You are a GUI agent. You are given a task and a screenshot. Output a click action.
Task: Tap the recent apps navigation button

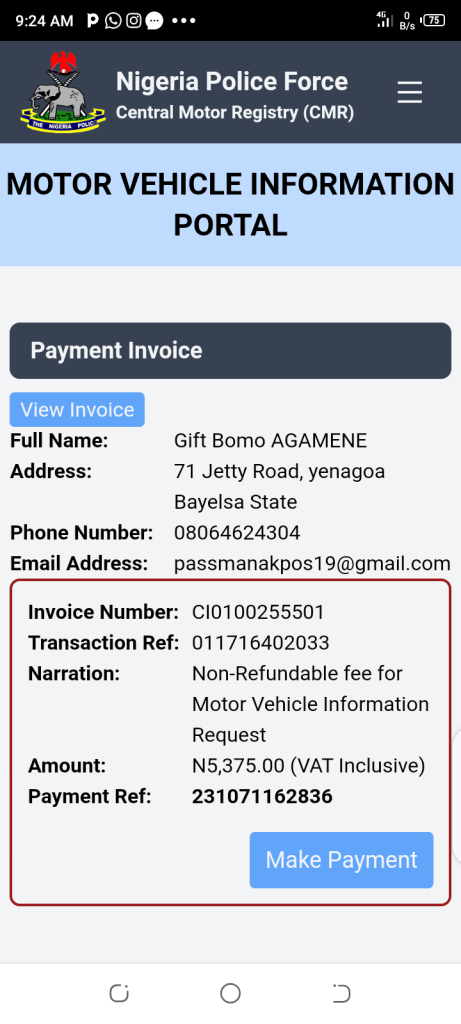[x=119, y=993]
